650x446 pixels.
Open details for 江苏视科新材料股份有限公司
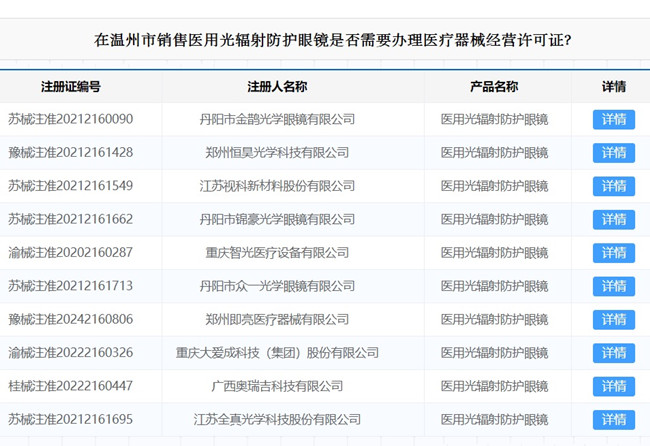(x=614, y=187)
